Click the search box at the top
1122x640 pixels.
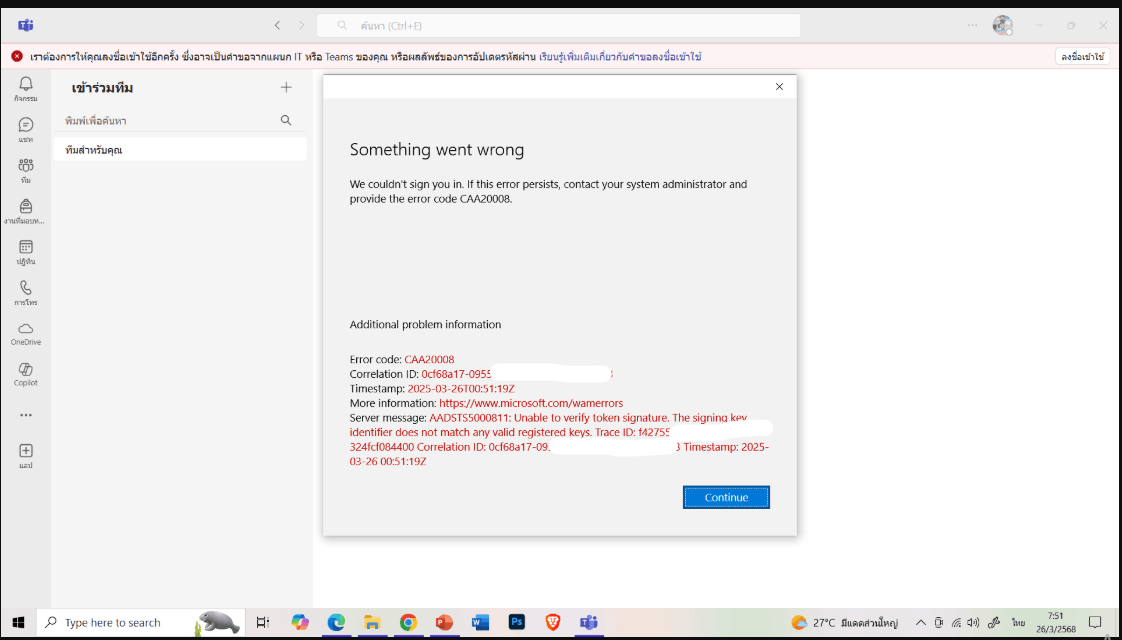pos(558,26)
